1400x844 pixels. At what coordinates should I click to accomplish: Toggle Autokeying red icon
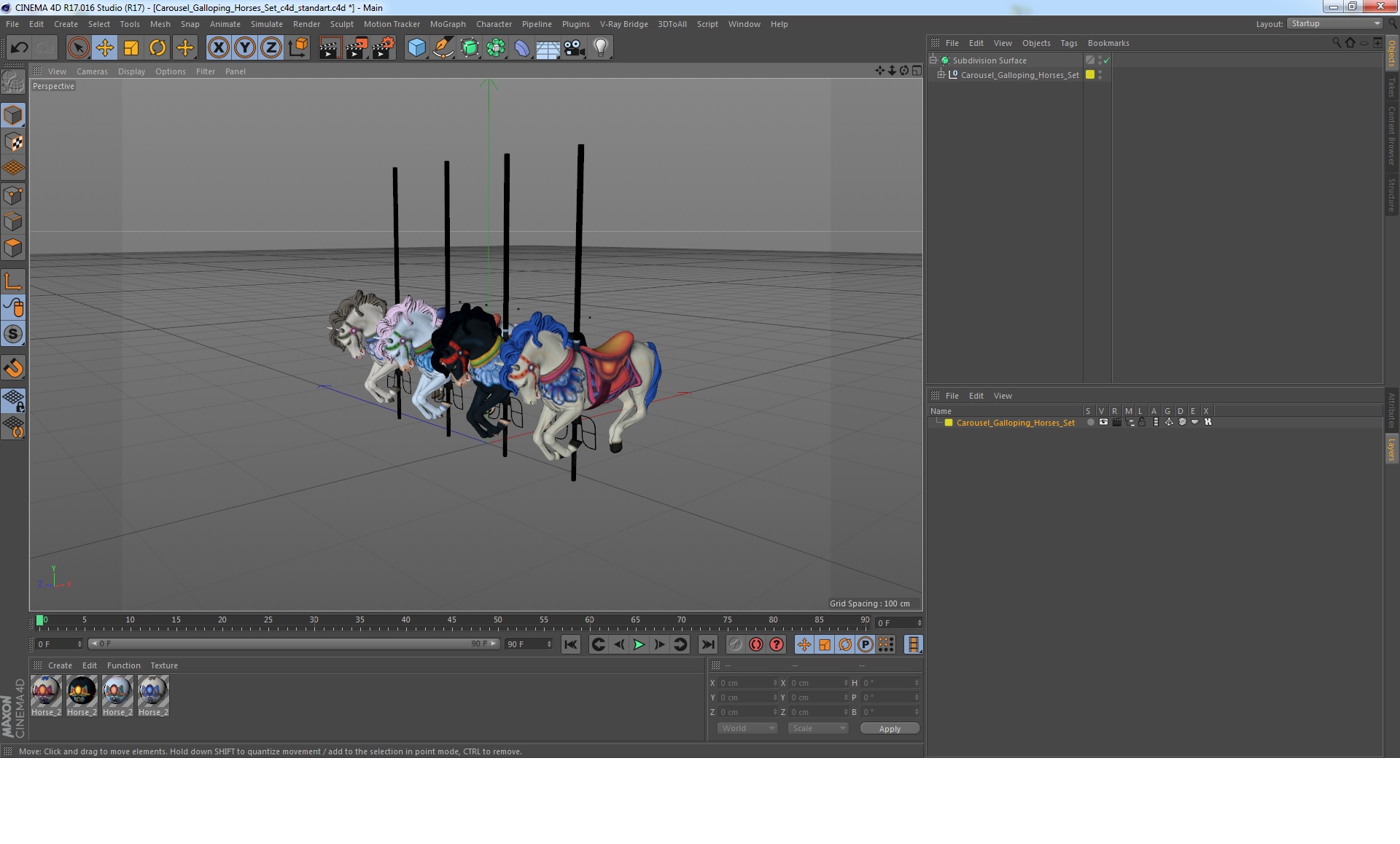(x=756, y=644)
